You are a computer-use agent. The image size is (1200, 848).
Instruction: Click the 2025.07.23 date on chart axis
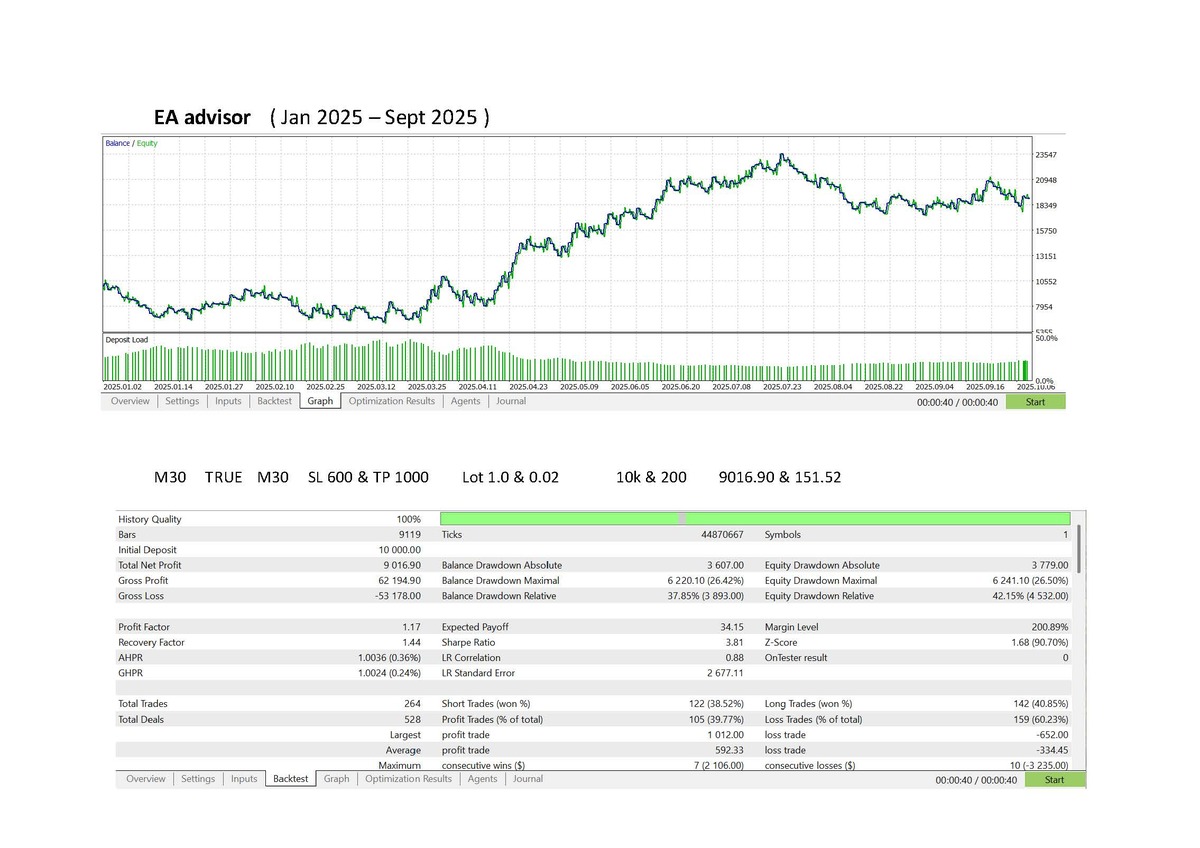point(782,386)
